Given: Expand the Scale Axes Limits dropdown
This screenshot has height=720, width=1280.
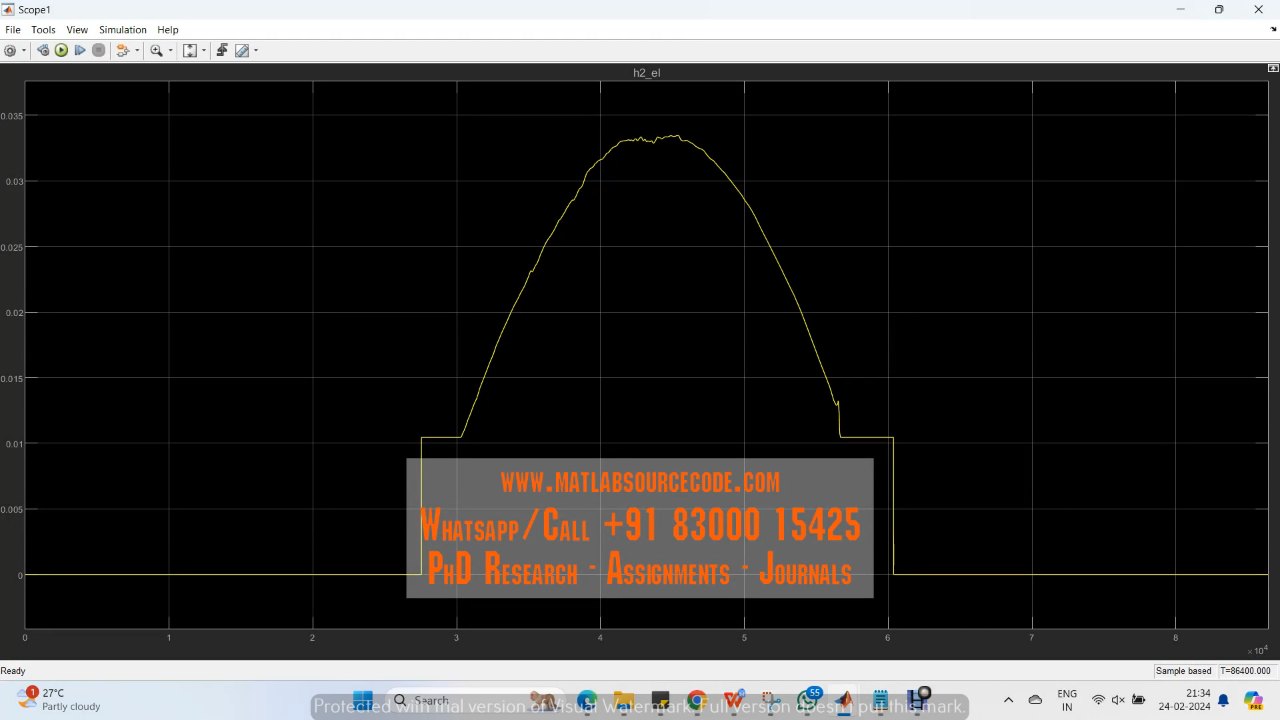Looking at the screenshot, I should 204,50.
